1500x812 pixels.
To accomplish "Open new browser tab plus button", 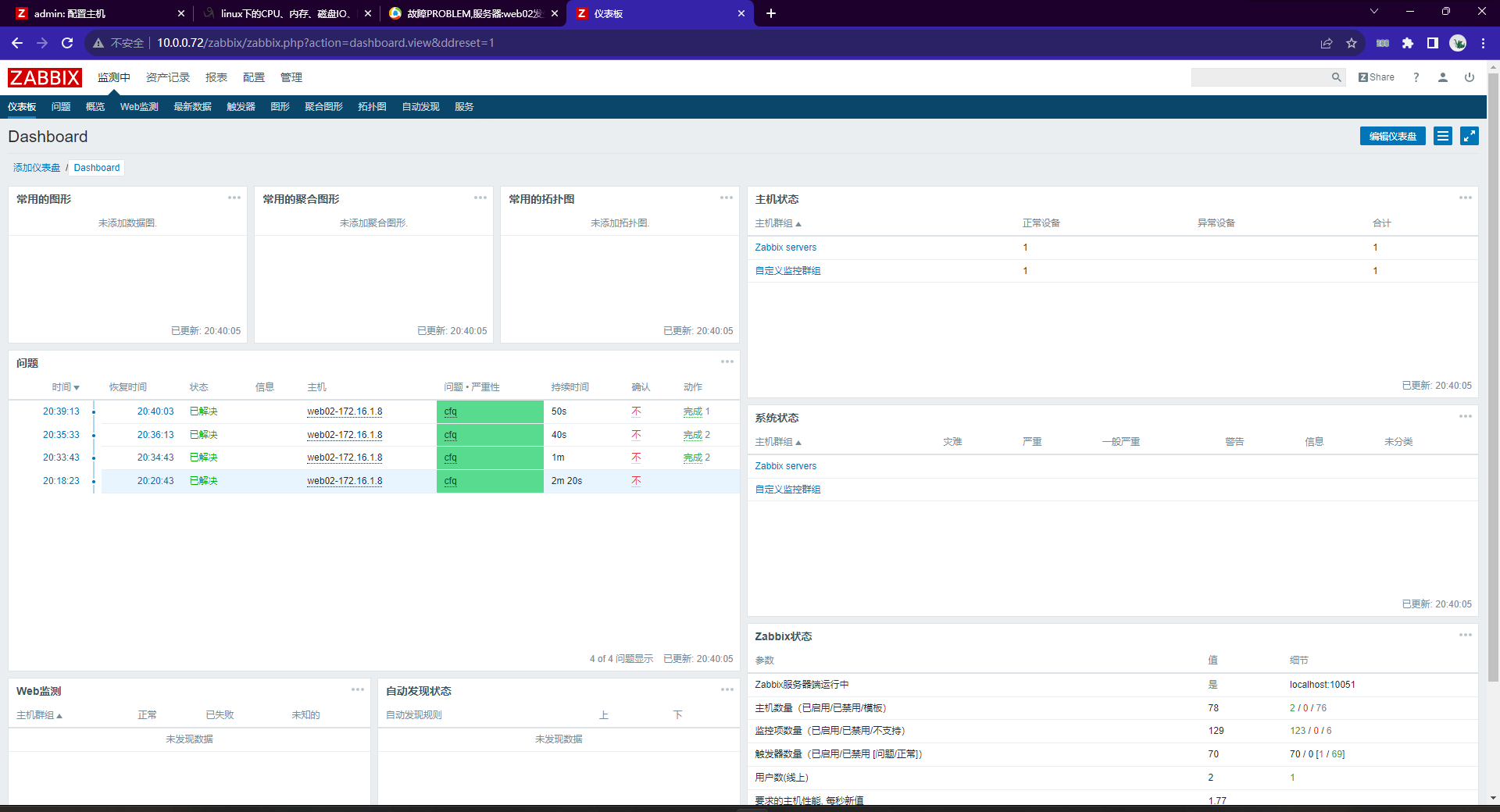I will coord(771,13).
